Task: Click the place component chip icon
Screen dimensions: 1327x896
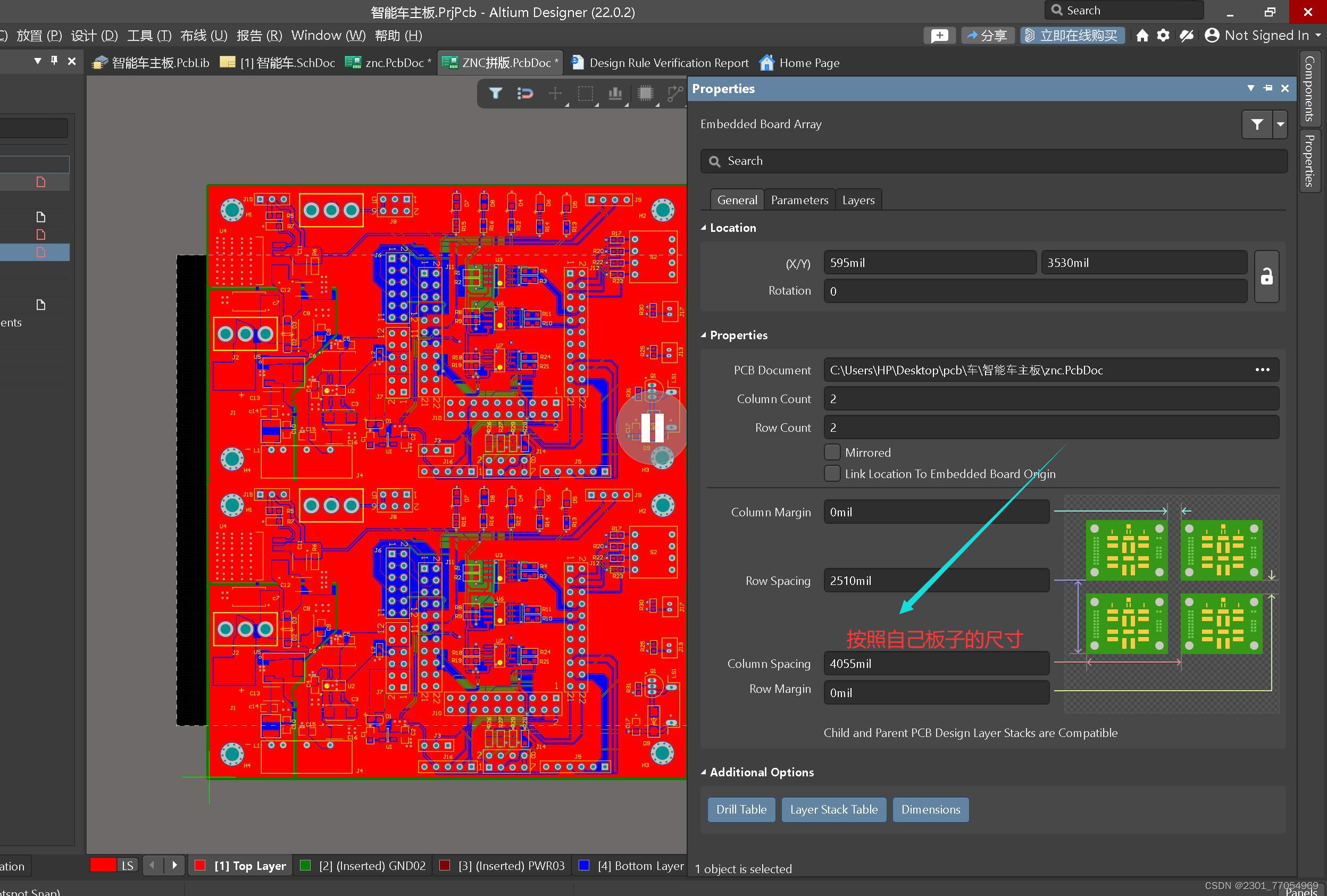Action: click(645, 93)
